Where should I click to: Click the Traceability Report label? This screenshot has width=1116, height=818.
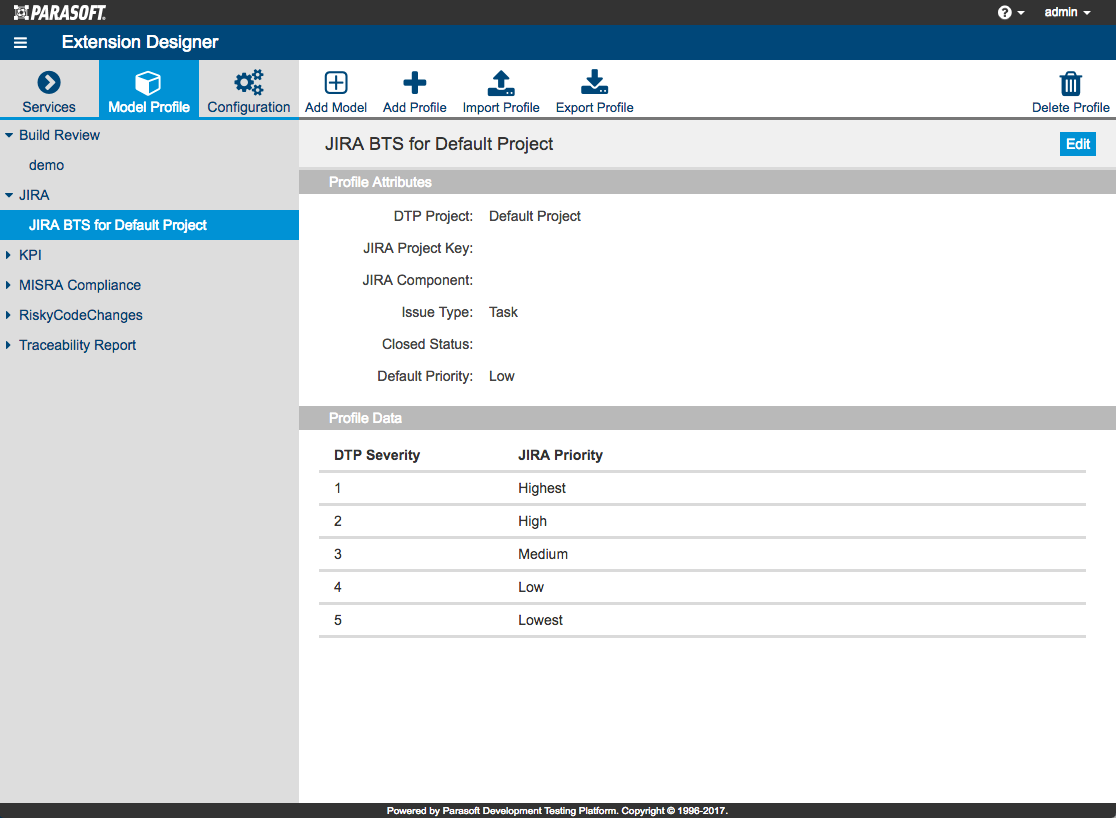click(x=77, y=345)
